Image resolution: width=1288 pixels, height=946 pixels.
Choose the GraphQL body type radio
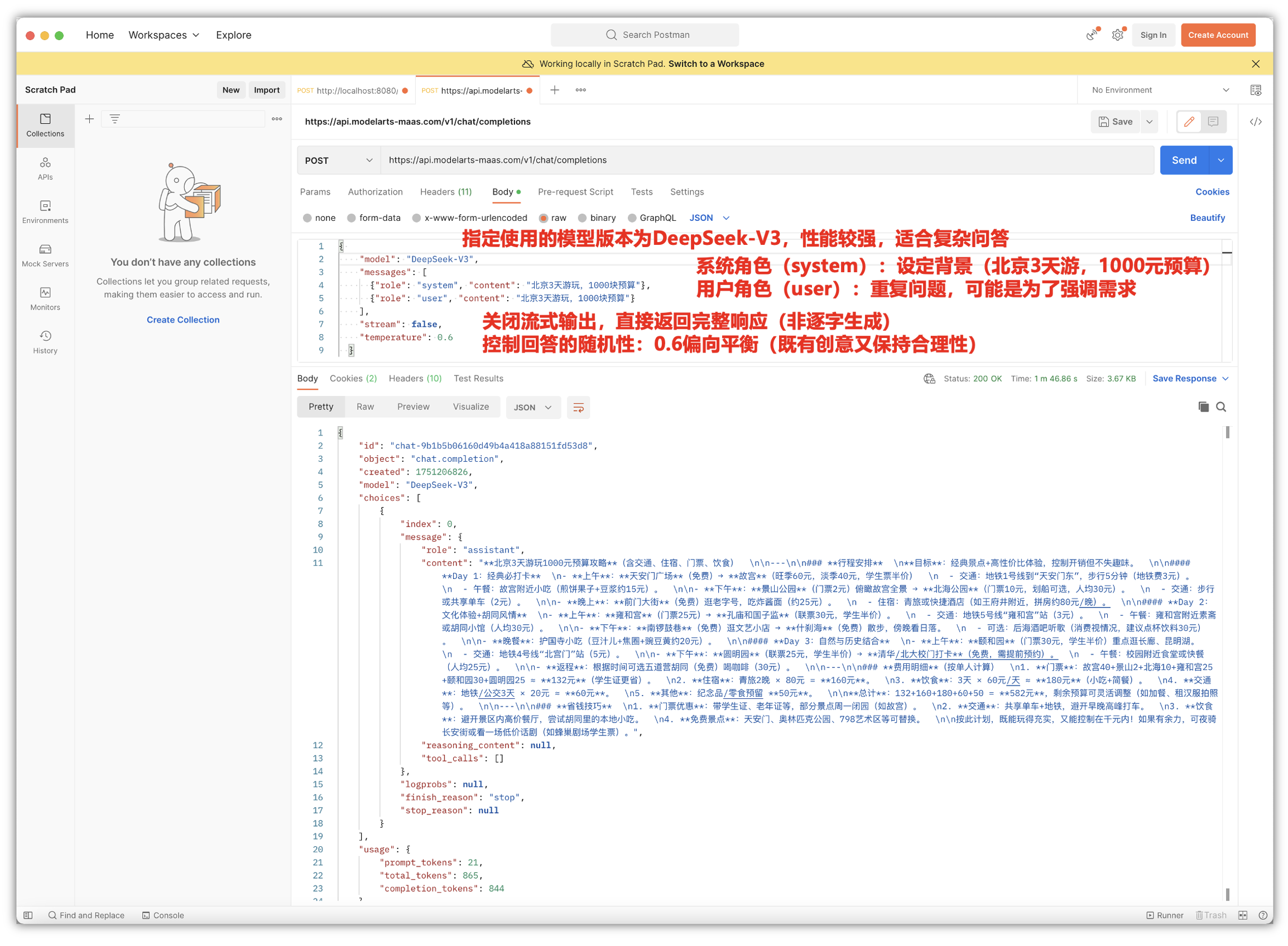tap(632, 218)
